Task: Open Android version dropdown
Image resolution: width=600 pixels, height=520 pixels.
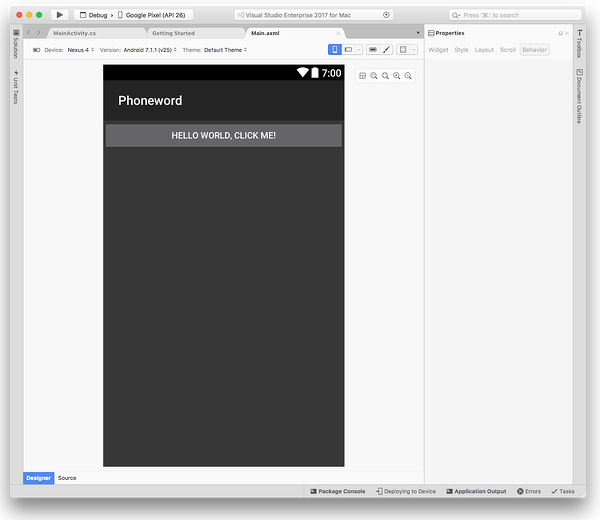Action: pos(150,49)
